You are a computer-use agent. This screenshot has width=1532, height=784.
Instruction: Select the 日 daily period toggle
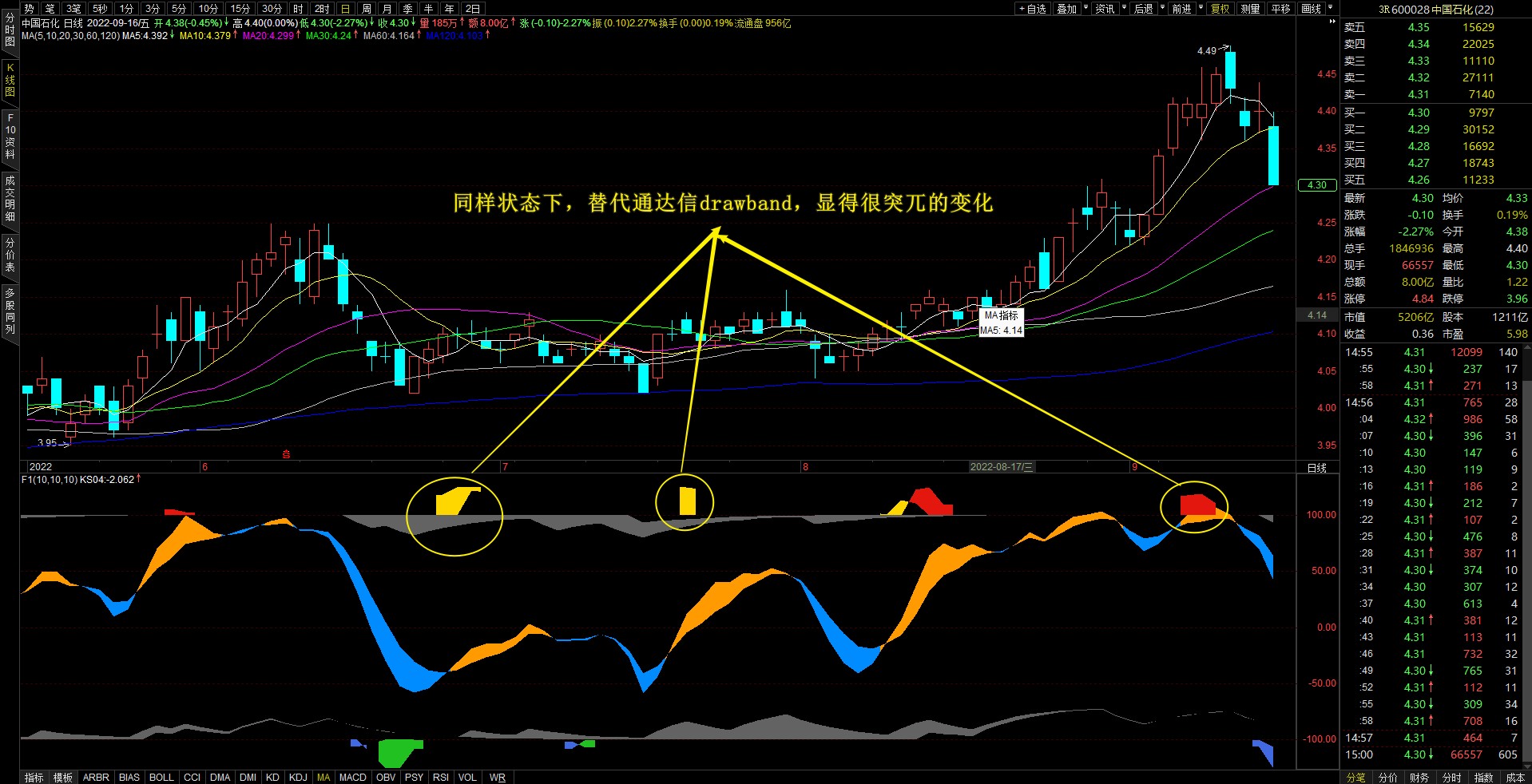(x=346, y=9)
